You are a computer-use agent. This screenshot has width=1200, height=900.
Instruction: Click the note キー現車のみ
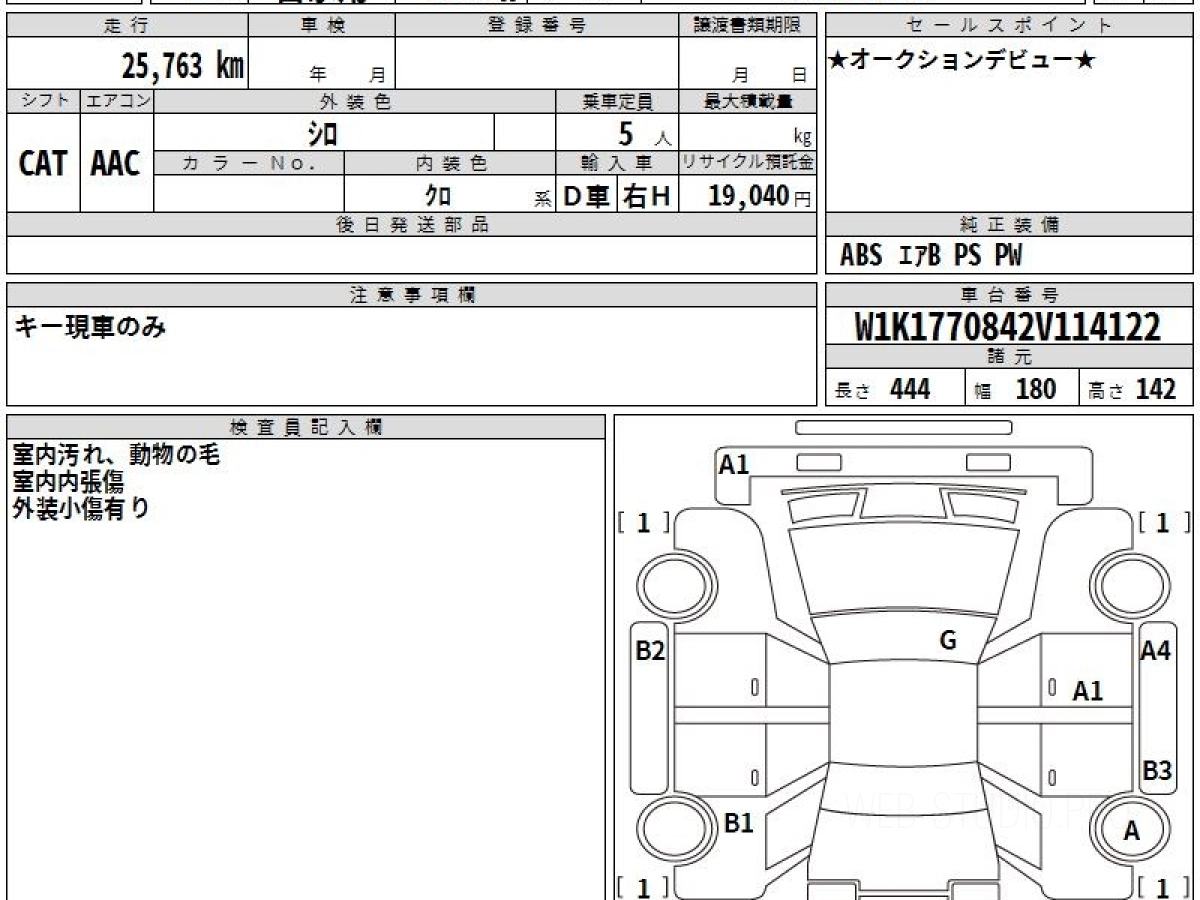(x=89, y=326)
